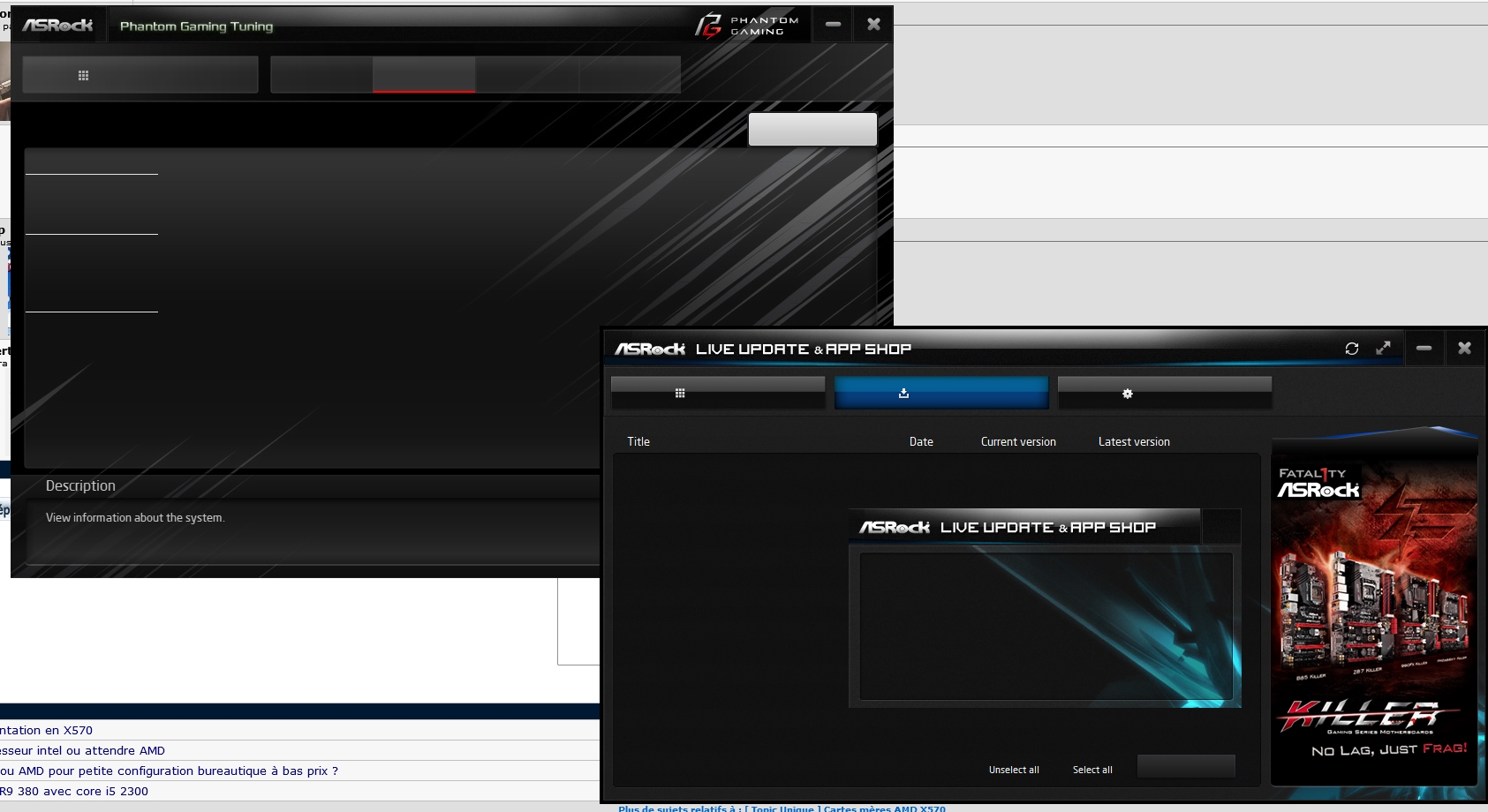Sort updates by Title column header

638,441
